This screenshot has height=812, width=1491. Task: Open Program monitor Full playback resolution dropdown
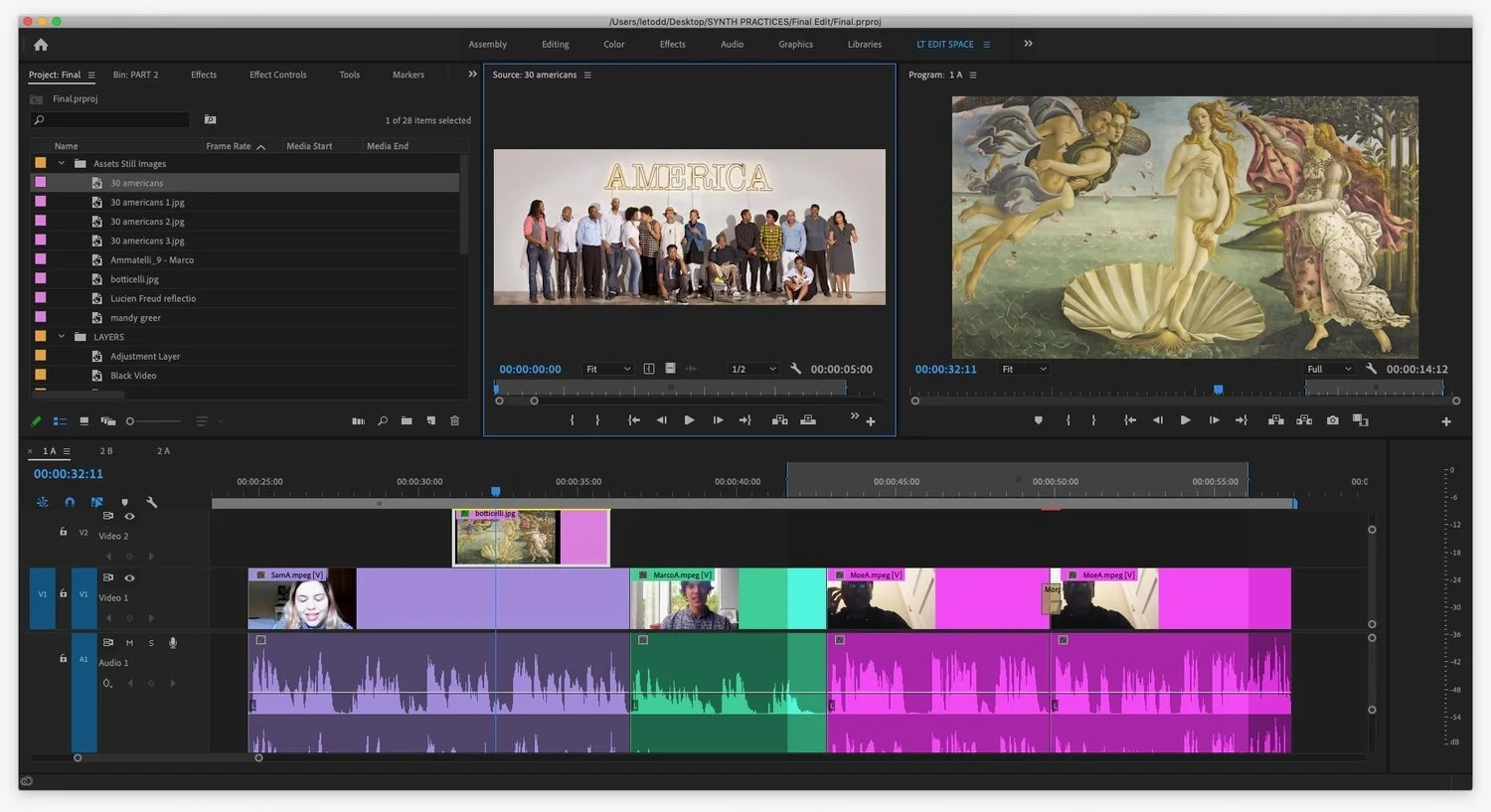(1328, 370)
